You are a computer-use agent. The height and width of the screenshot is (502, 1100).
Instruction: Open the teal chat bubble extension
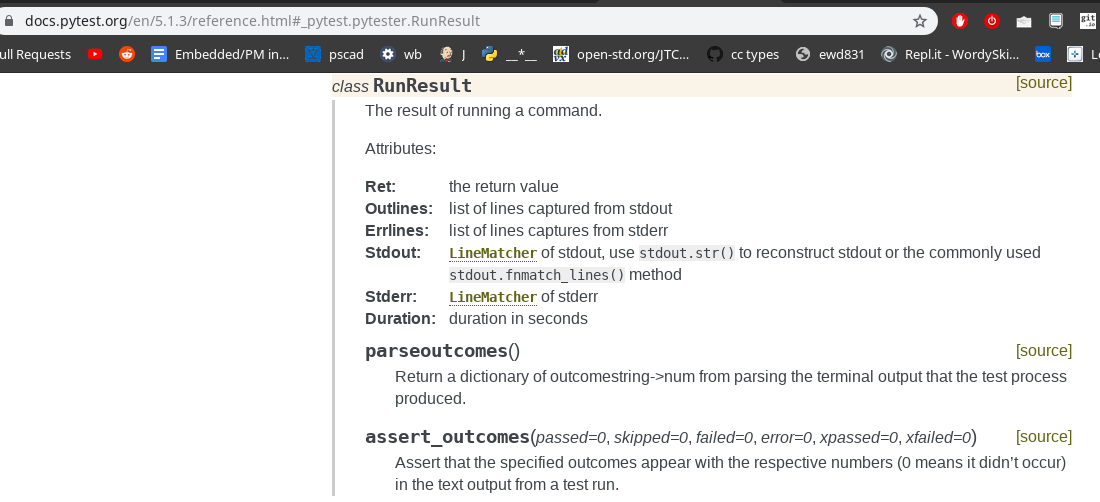1056,21
